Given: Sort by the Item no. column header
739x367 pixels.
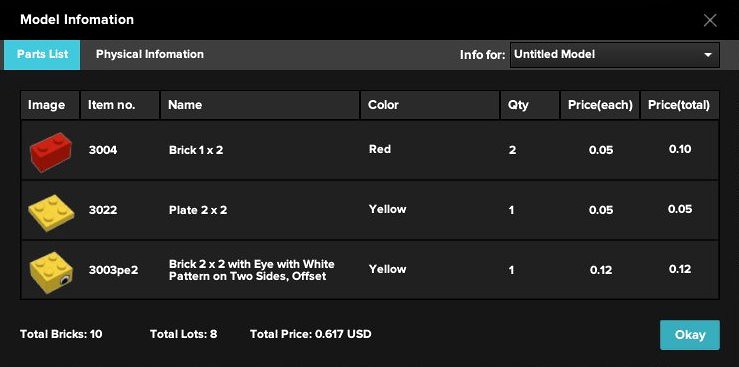Looking at the screenshot, I should 120,105.
